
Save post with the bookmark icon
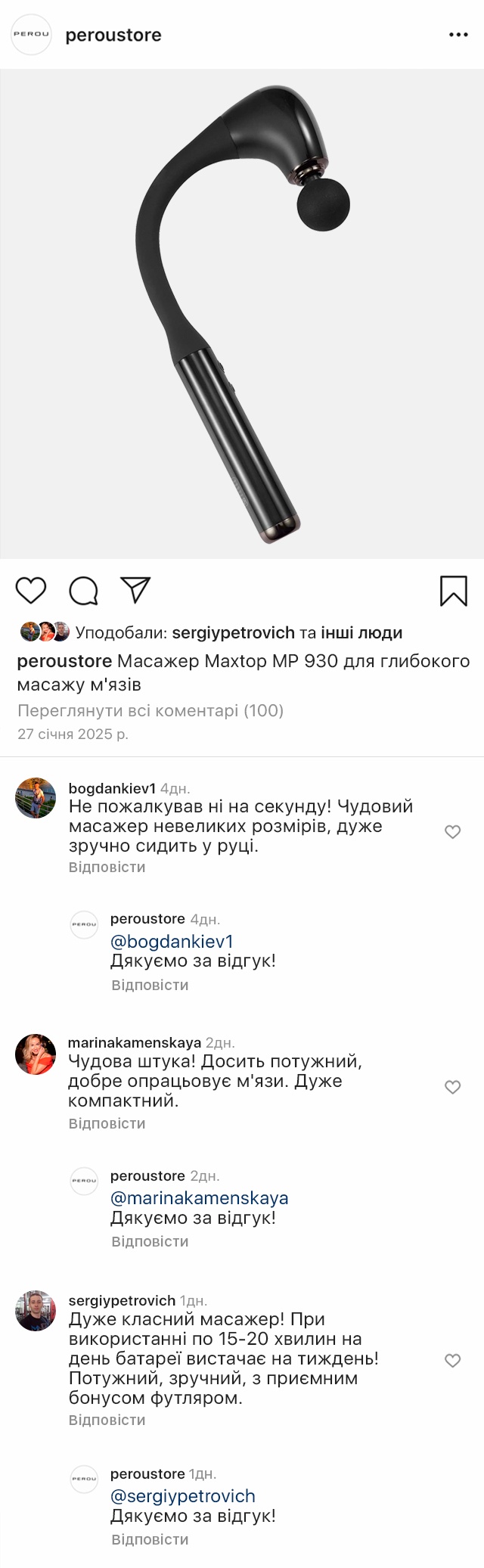[453, 591]
